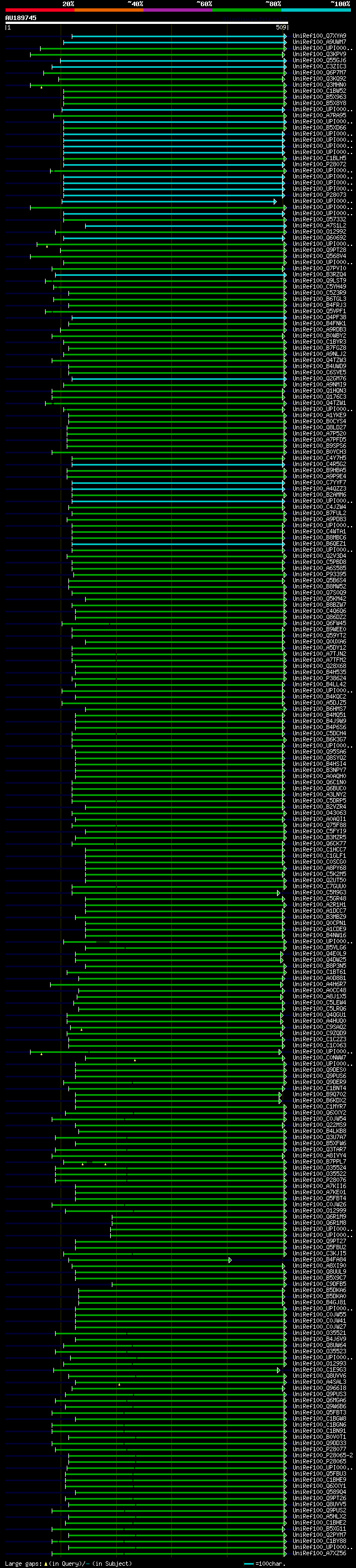Open hit UniRef100_P28073
This screenshot has width=356, height=1568.
point(319,195)
